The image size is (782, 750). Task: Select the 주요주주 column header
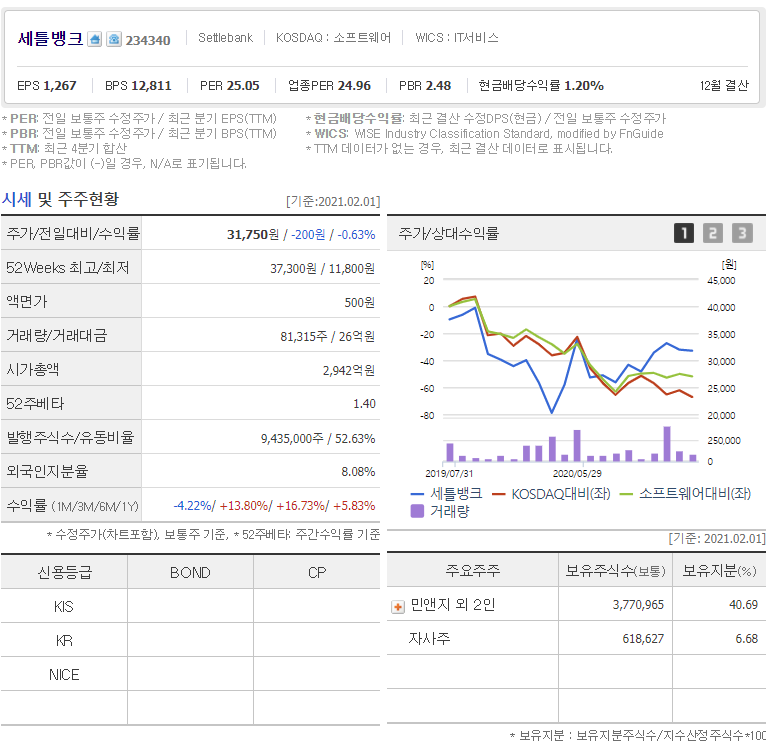473,570
